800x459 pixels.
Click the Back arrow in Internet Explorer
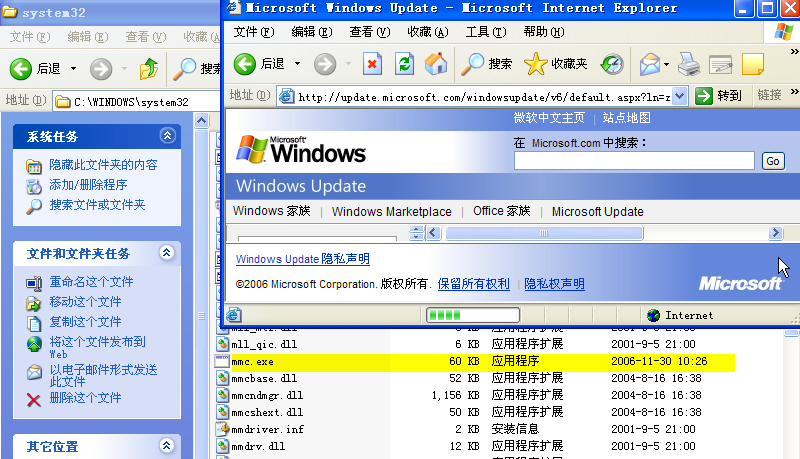pyautogui.click(x=245, y=64)
